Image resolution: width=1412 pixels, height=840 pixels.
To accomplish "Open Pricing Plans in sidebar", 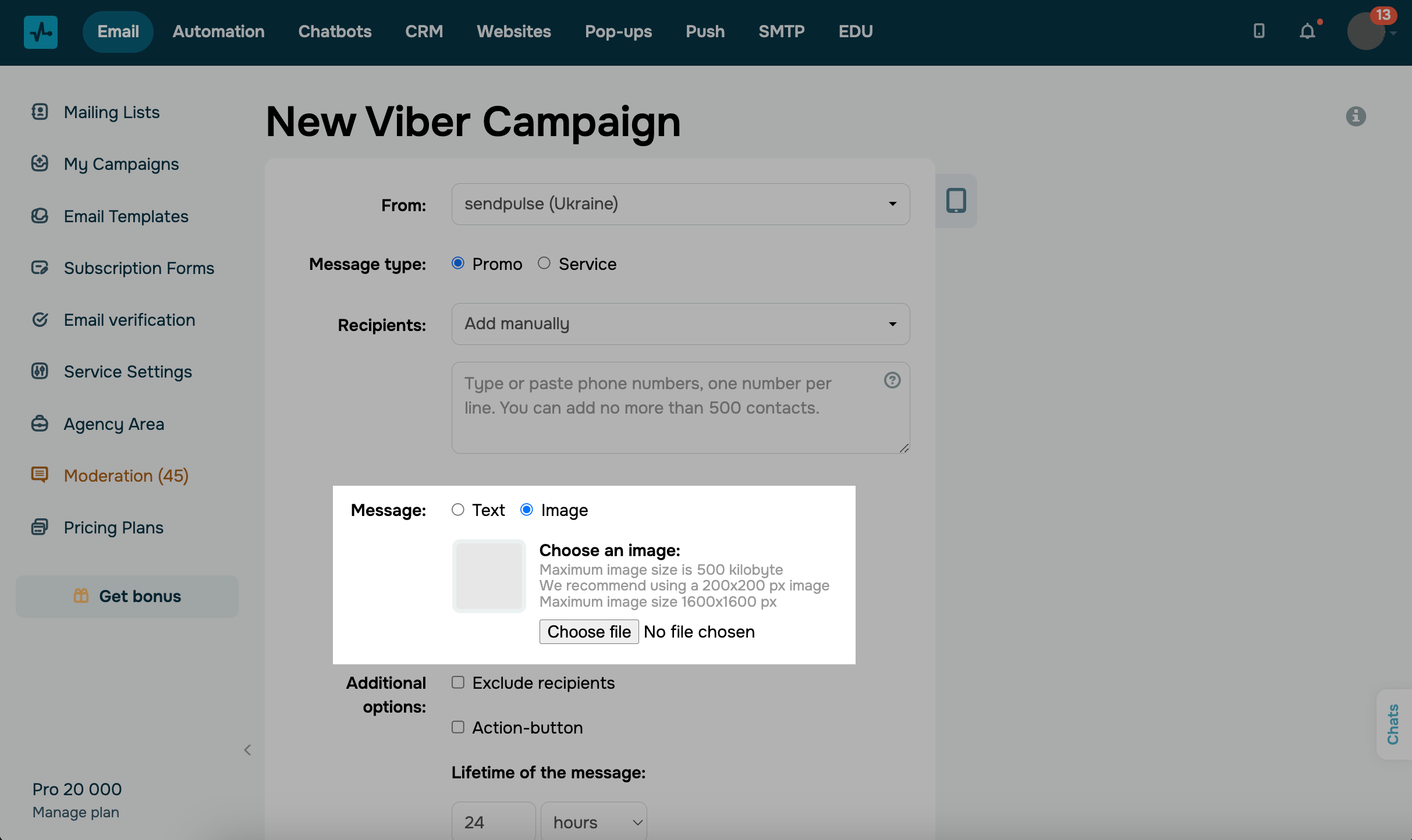I will coord(114,528).
